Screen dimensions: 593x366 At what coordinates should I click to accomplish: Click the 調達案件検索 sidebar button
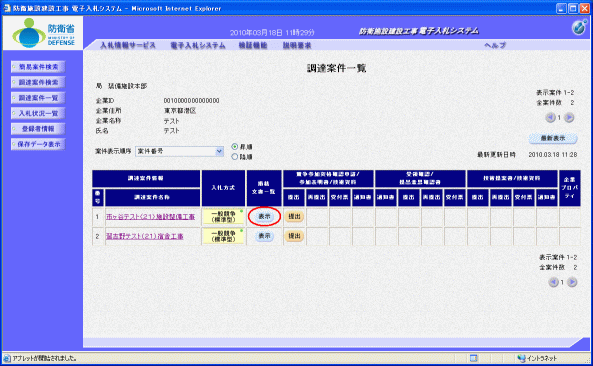[38, 82]
